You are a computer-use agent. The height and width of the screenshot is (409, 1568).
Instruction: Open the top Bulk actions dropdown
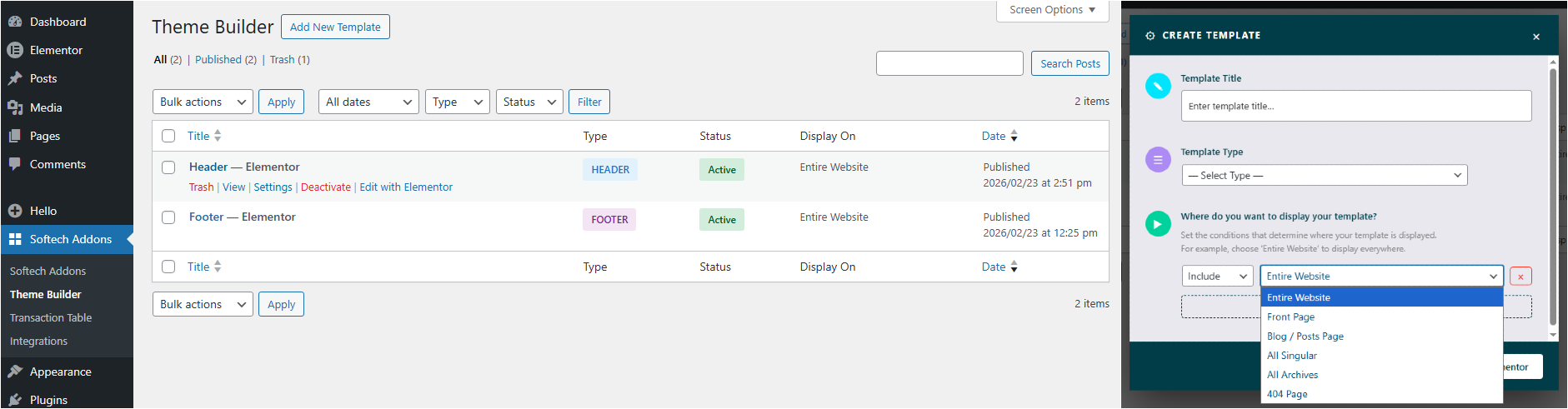(203, 102)
